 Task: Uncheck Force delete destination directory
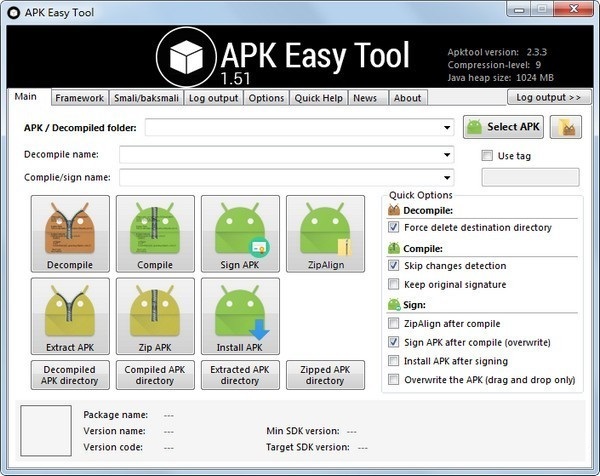click(394, 228)
